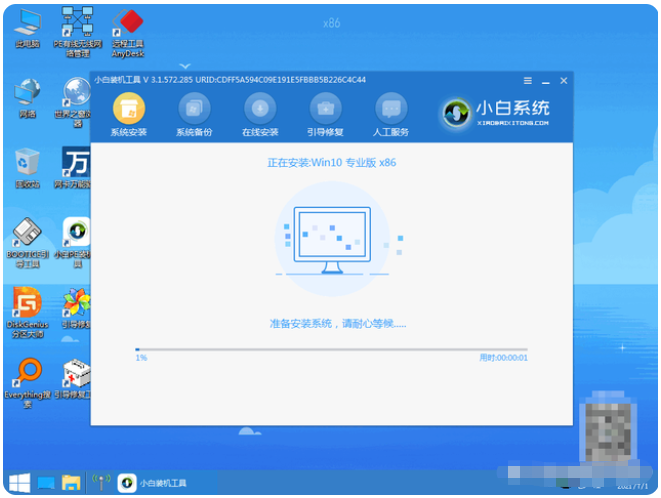Click the 准备安装系统 status message
The height and width of the screenshot is (498, 661).
[x=338, y=324]
